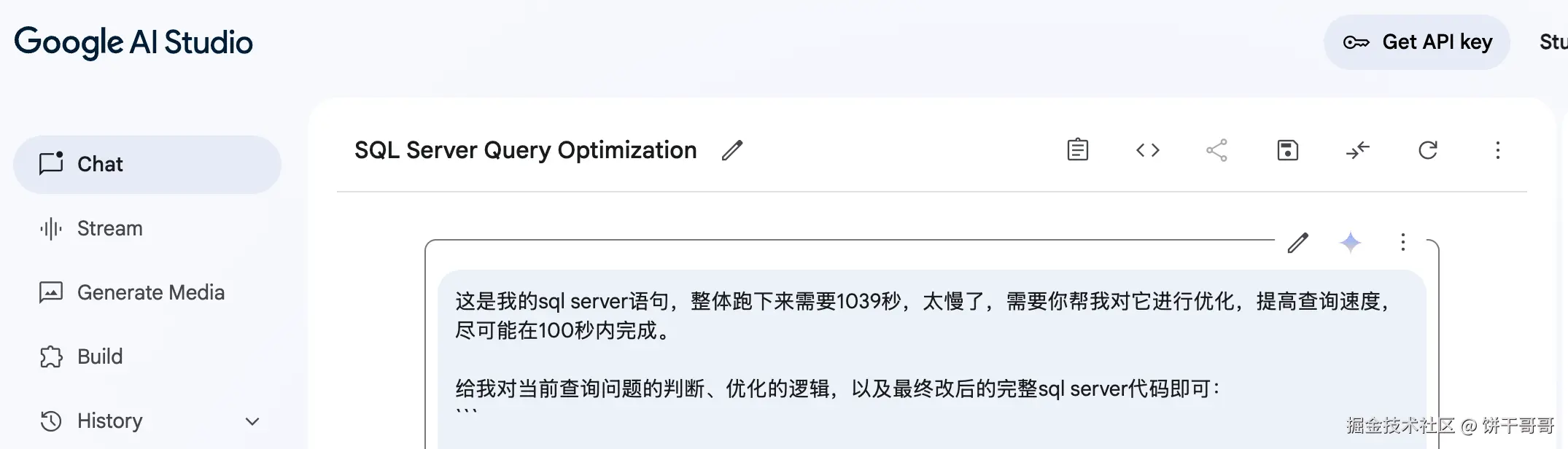The image size is (1568, 449).
Task: Click the Get code icon
Action: pos(1147,150)
